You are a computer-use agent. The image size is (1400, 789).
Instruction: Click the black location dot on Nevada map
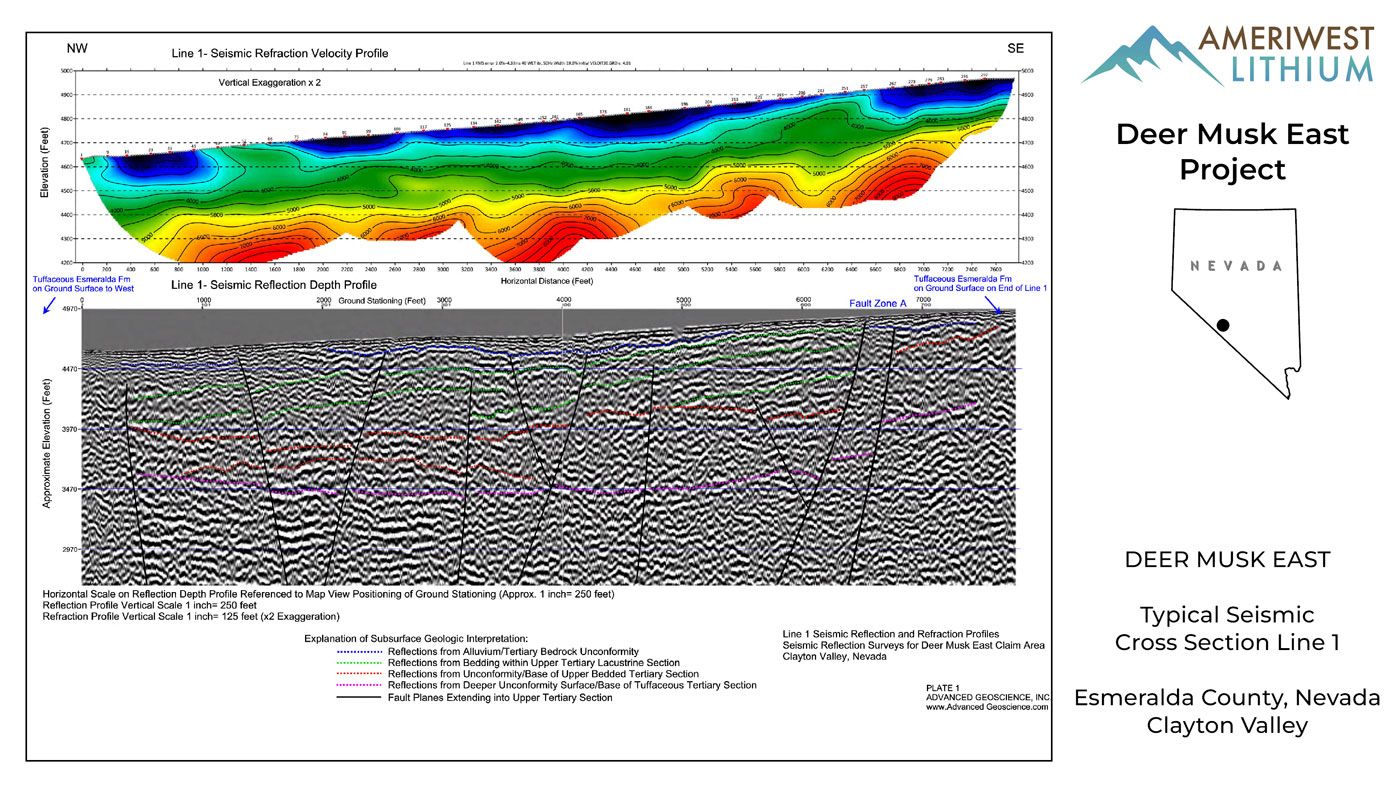(x=1223, y=325)
